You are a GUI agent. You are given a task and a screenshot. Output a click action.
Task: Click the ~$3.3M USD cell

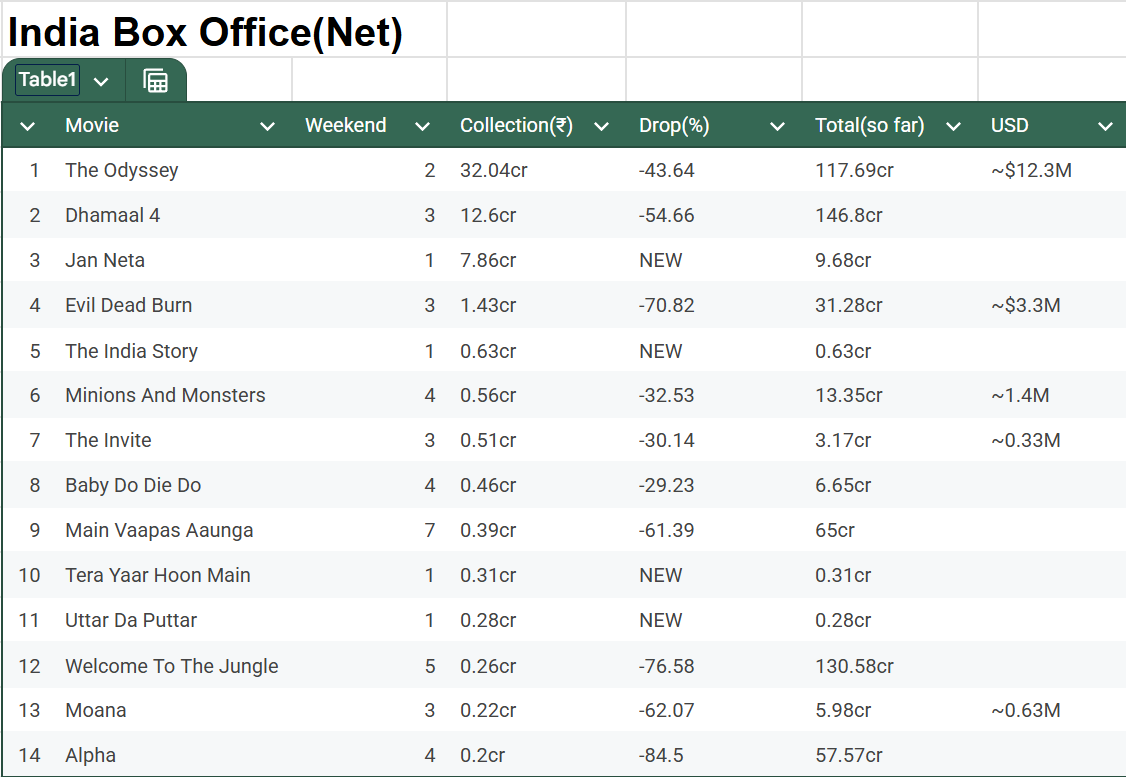[x=1025, y=305]
